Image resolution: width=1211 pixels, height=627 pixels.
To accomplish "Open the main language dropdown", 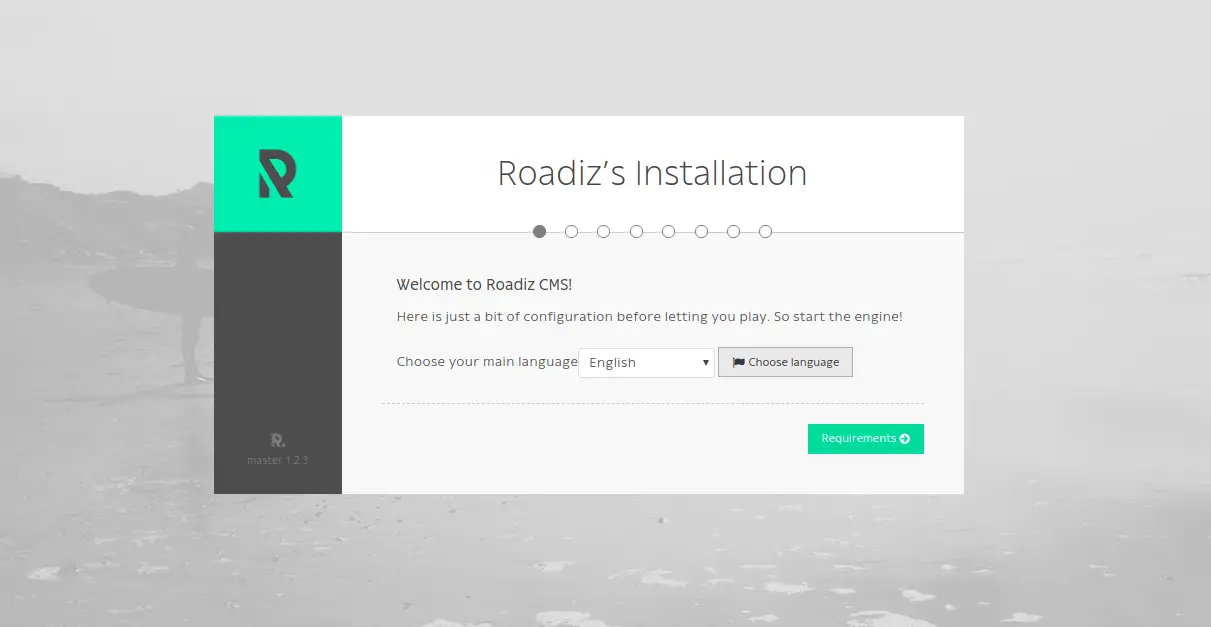I will [647, 362].
